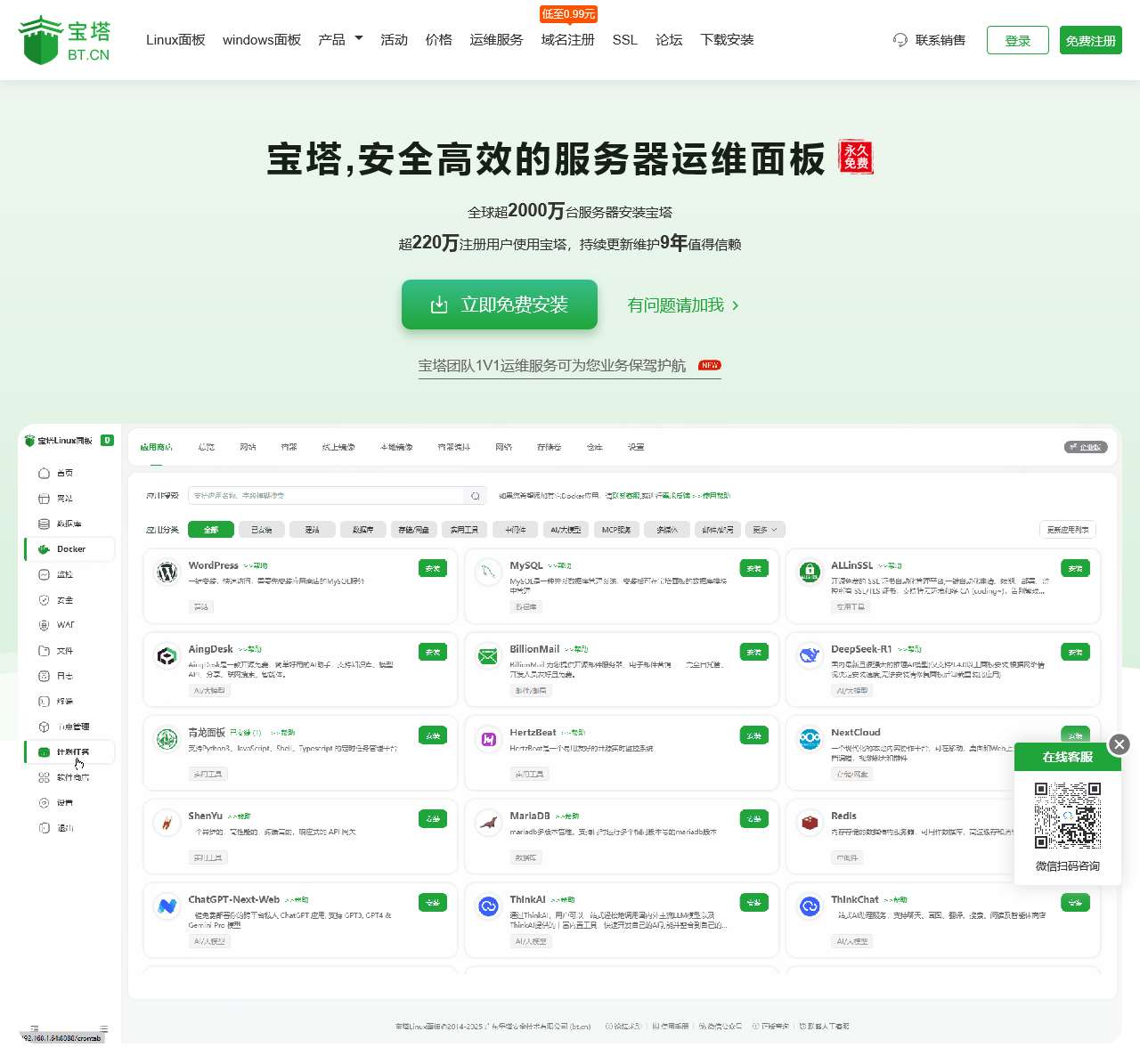Expand the 更多 category dropdown
The image size is (1140, 1064).
(764, 530)
